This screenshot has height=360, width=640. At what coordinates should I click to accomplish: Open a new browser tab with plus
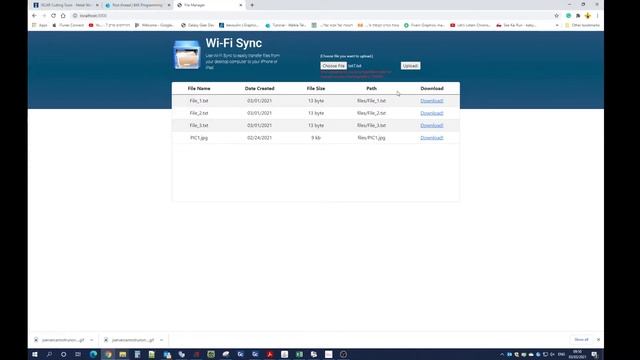[252, 5]
